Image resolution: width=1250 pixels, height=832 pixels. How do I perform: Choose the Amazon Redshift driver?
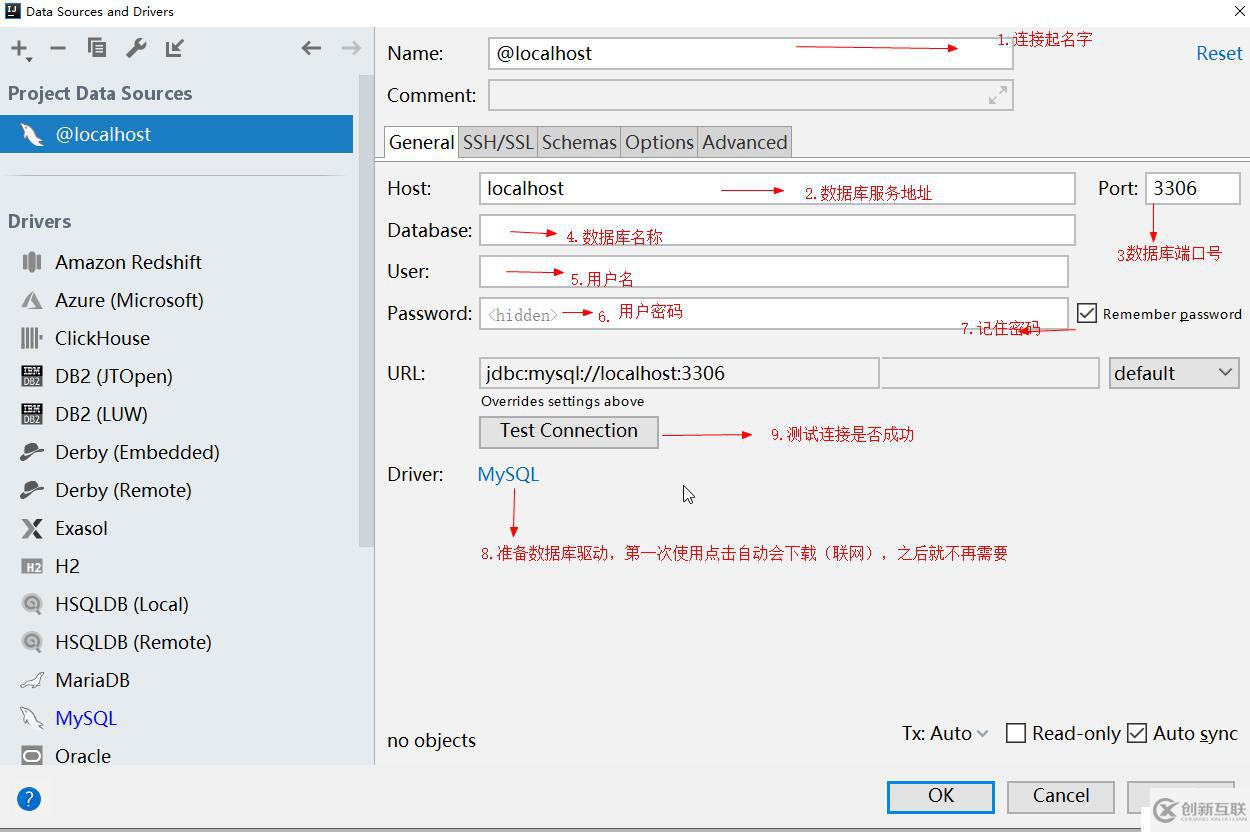click(x=128, y=262)
